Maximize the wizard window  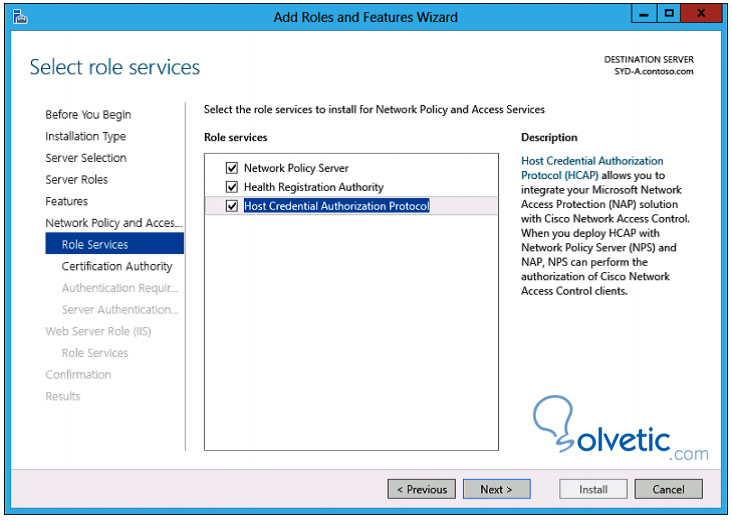click(x=669, y=14)
